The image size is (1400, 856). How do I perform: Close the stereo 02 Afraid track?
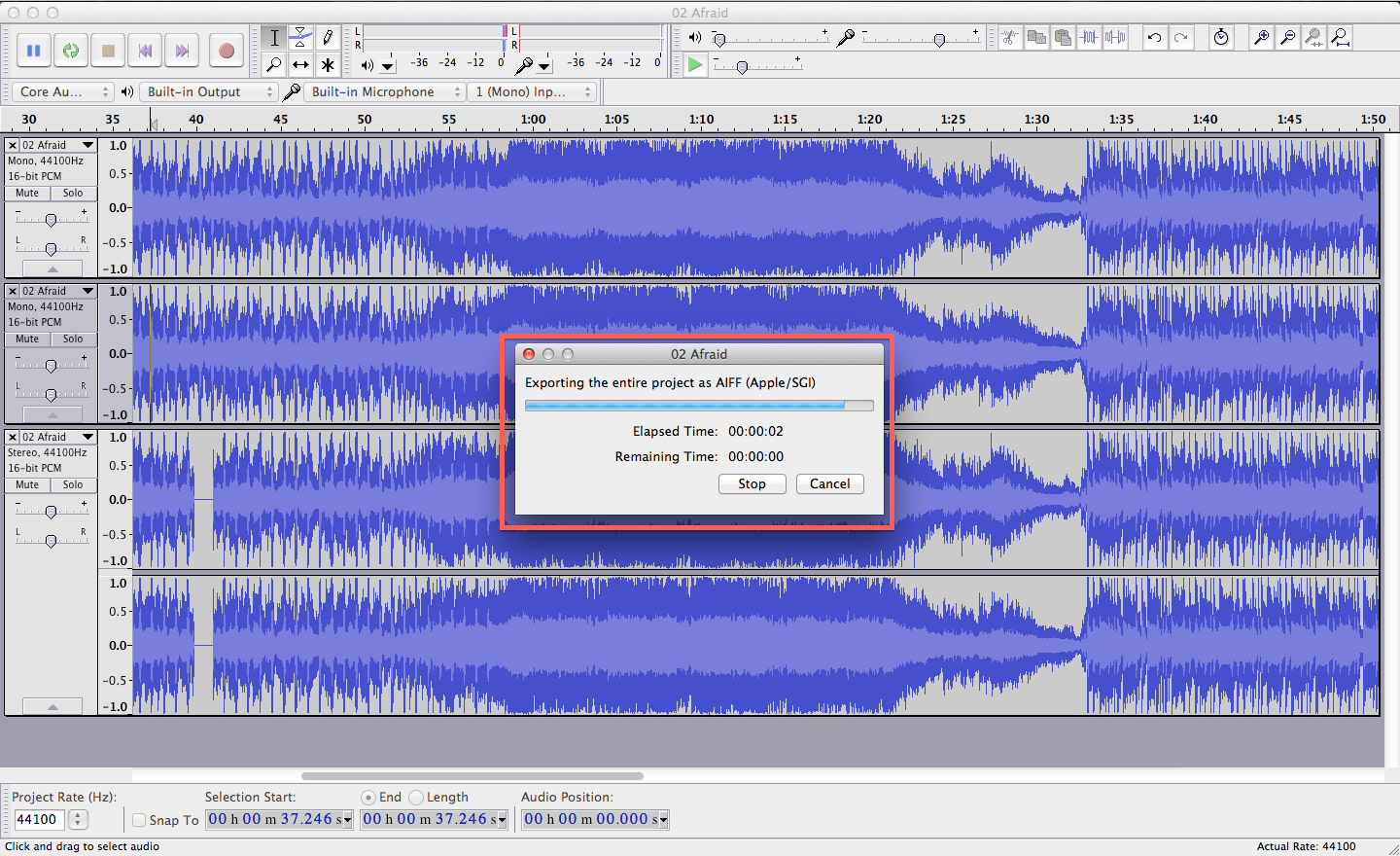pyautogui.click(x=13, y=437)
